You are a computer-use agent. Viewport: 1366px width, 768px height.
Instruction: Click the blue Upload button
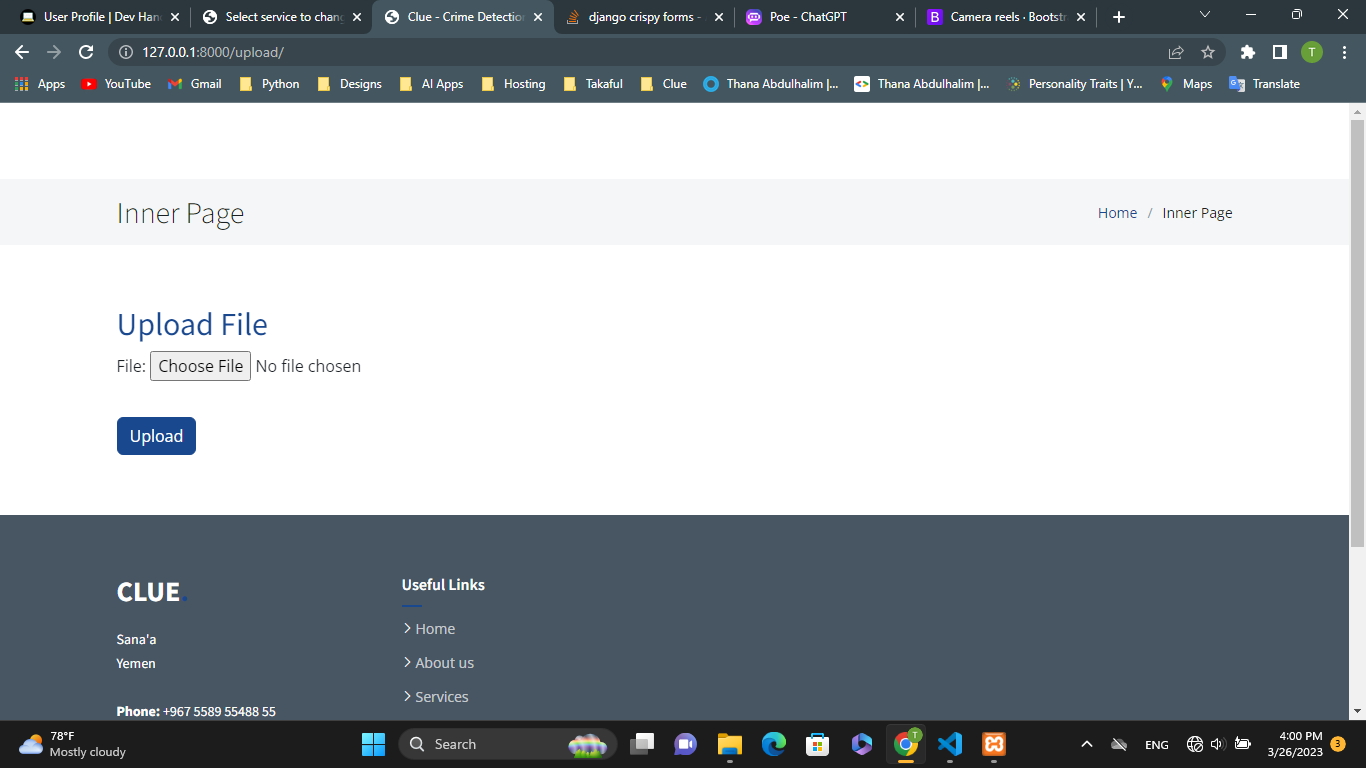click(x=156, y=436)
